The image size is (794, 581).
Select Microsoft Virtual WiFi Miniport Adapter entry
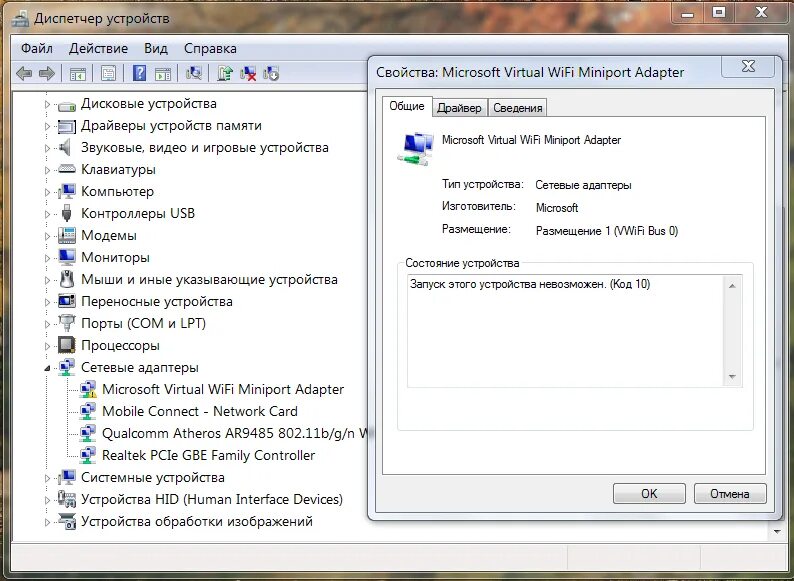(223, 390)
